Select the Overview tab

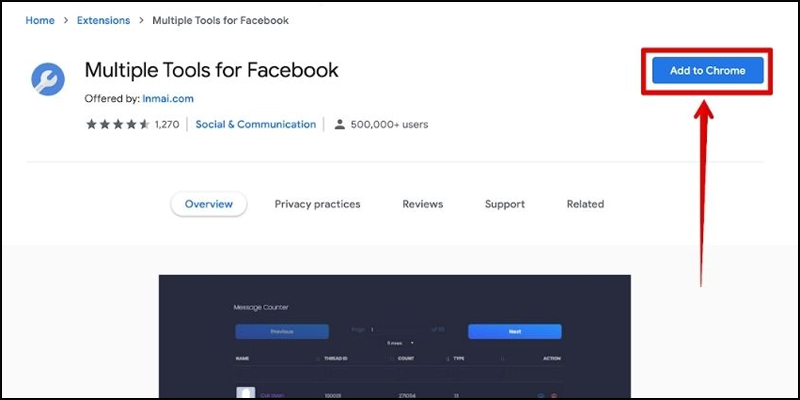[x=209, y=204]
